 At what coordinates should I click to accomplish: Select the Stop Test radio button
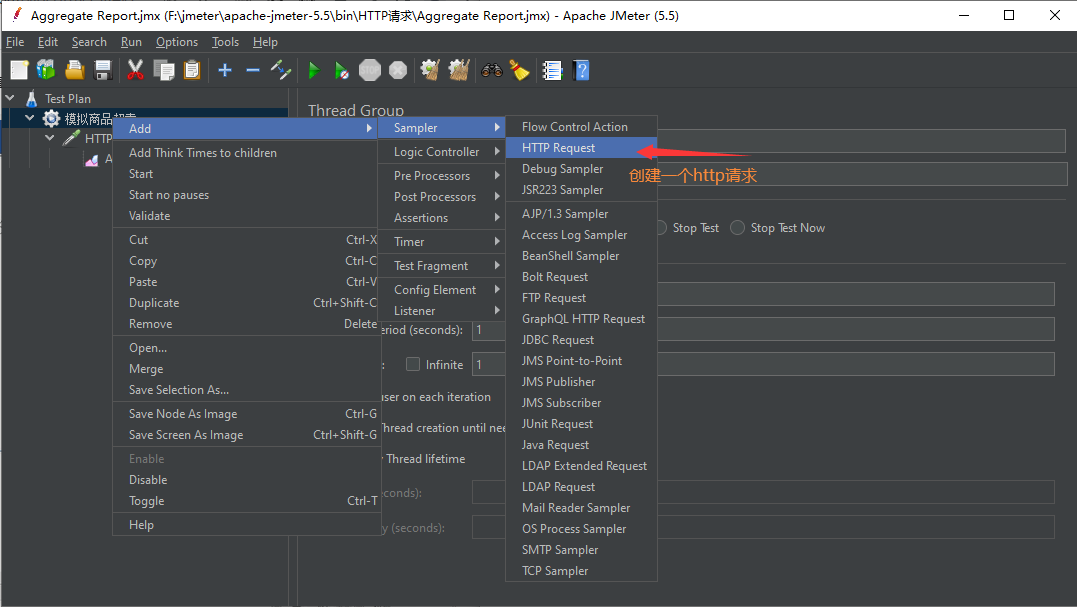[x=661, y=227]
